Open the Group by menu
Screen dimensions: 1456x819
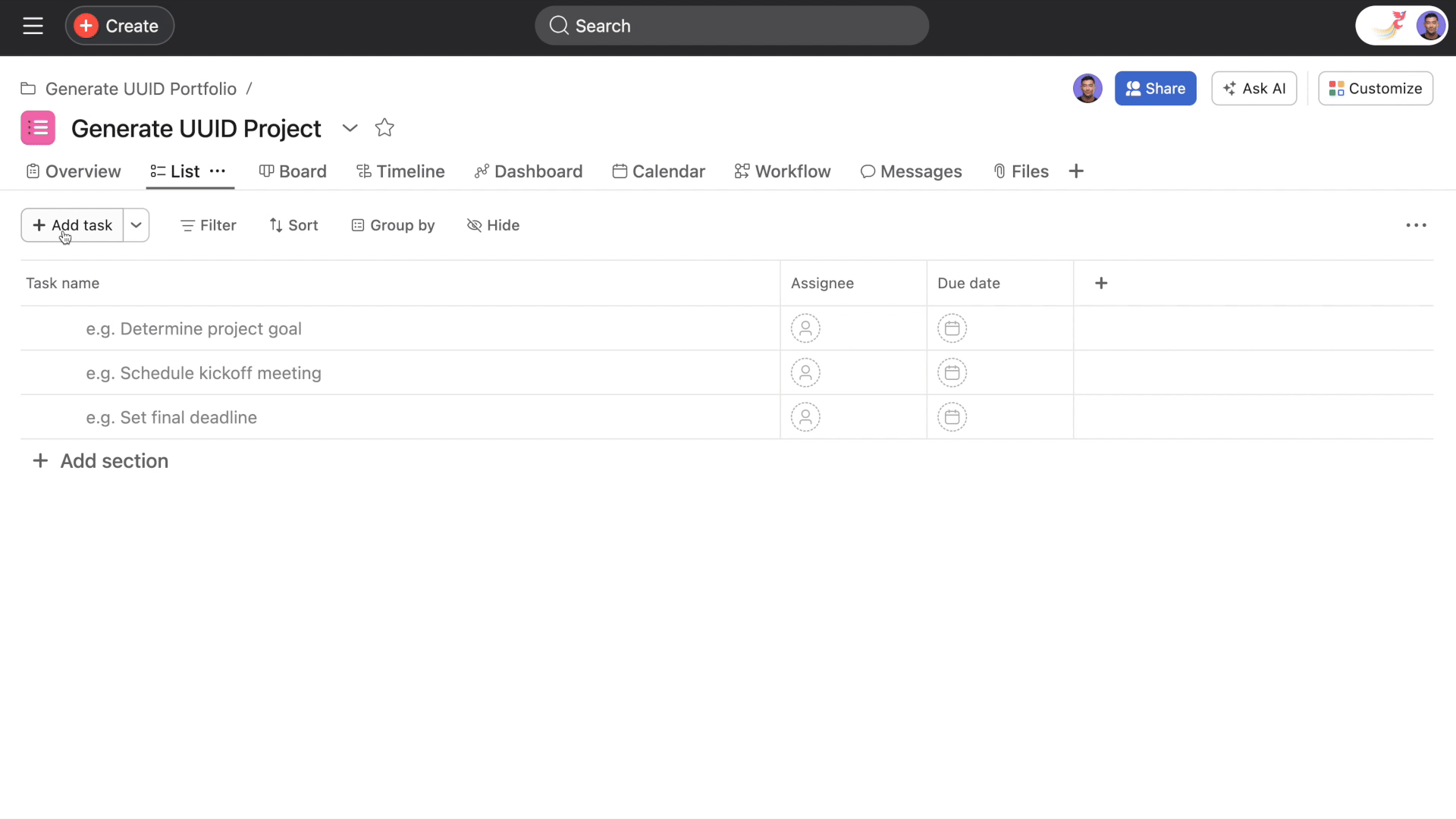[393, 225]
